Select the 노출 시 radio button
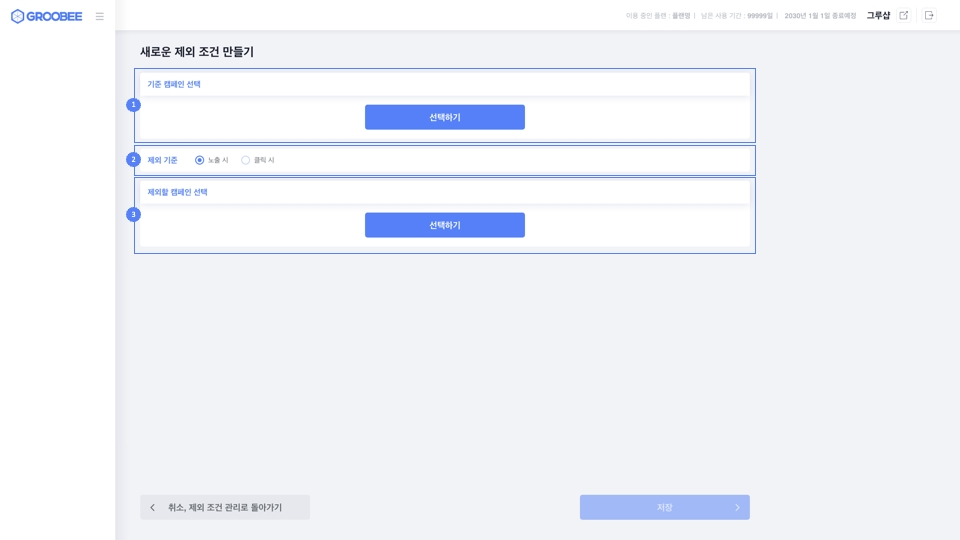 pos(200,160)
